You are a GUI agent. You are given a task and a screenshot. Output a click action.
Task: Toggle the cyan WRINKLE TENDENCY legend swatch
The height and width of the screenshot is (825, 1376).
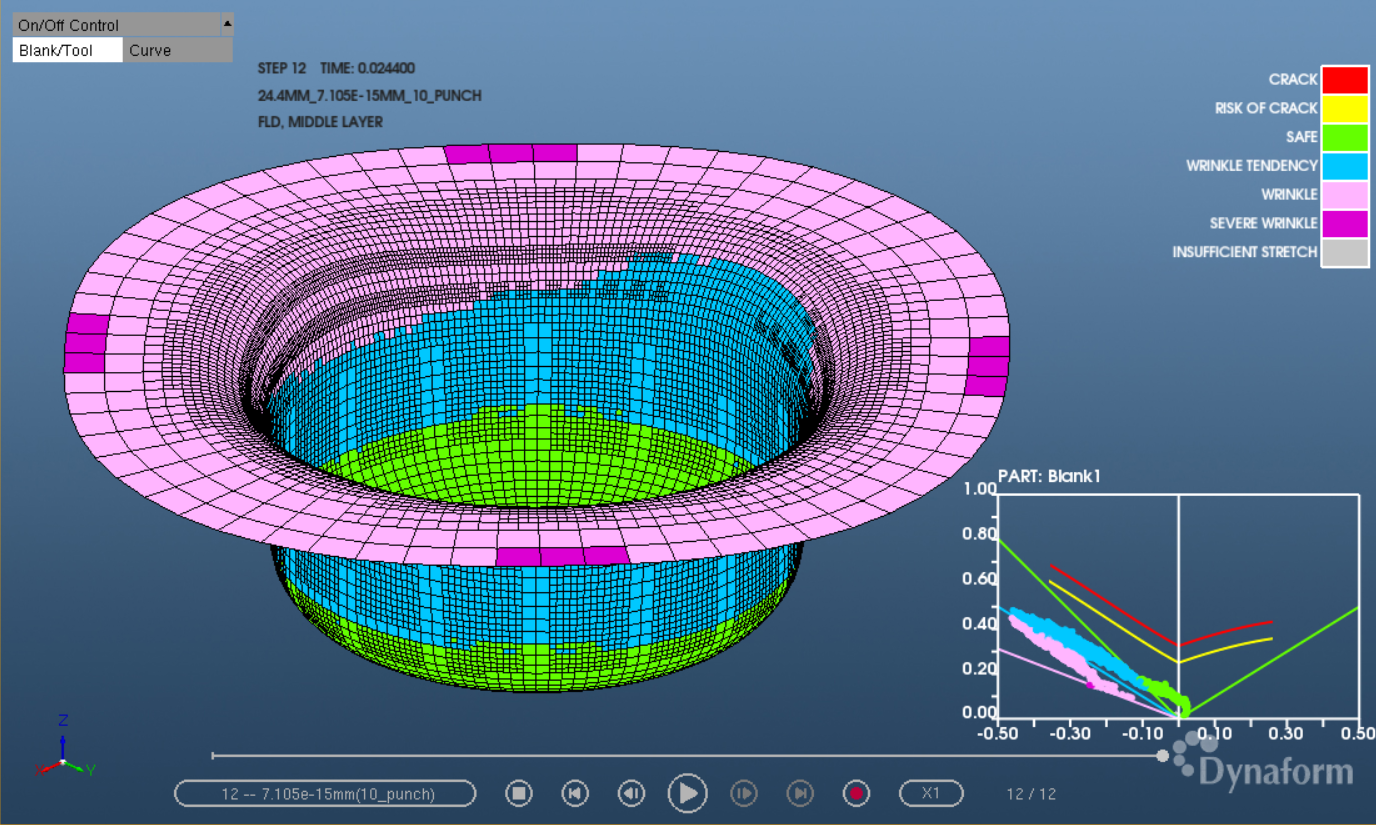point(1344,166)
